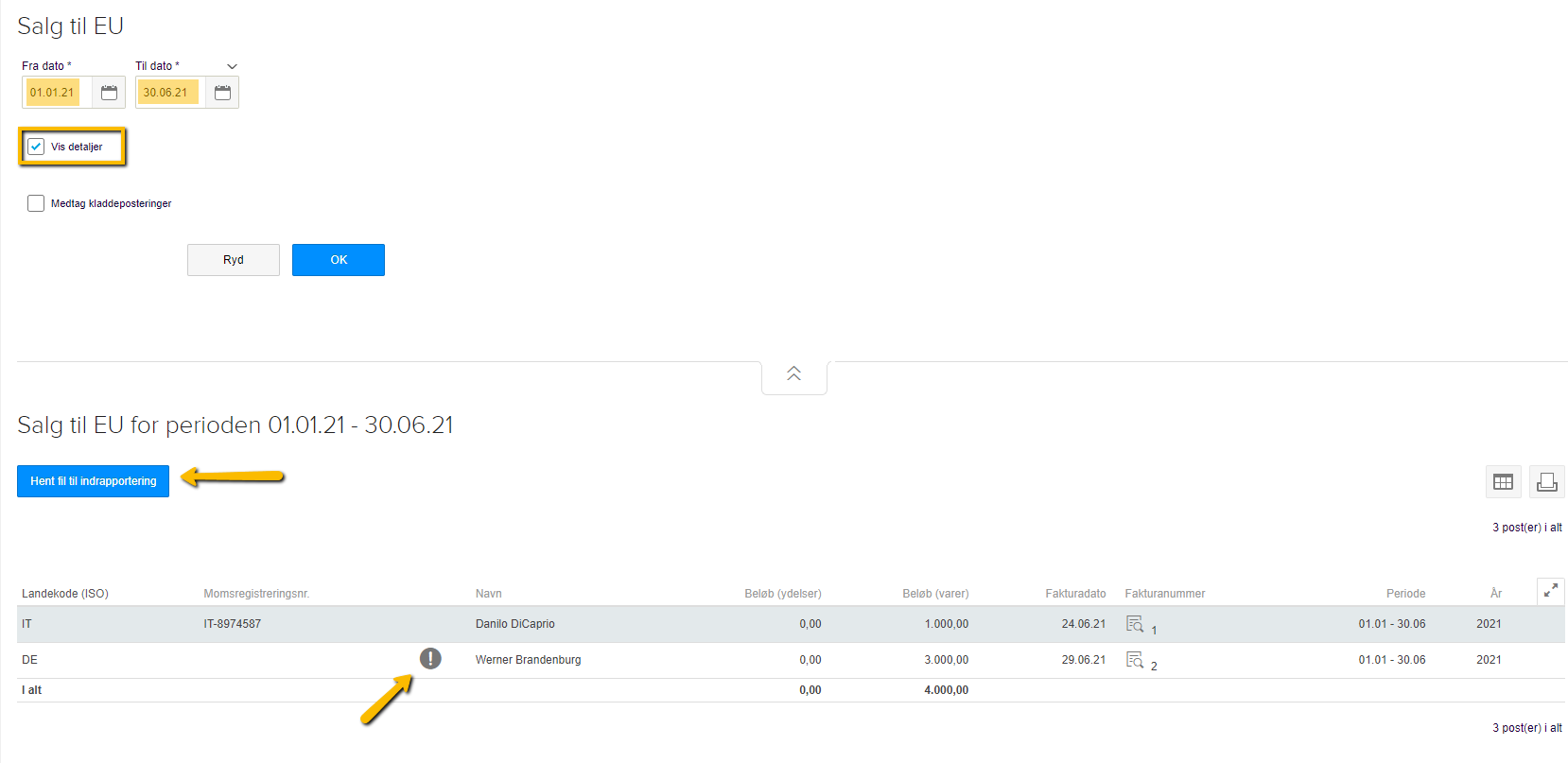Click the table view icon

pos(1503,482)
